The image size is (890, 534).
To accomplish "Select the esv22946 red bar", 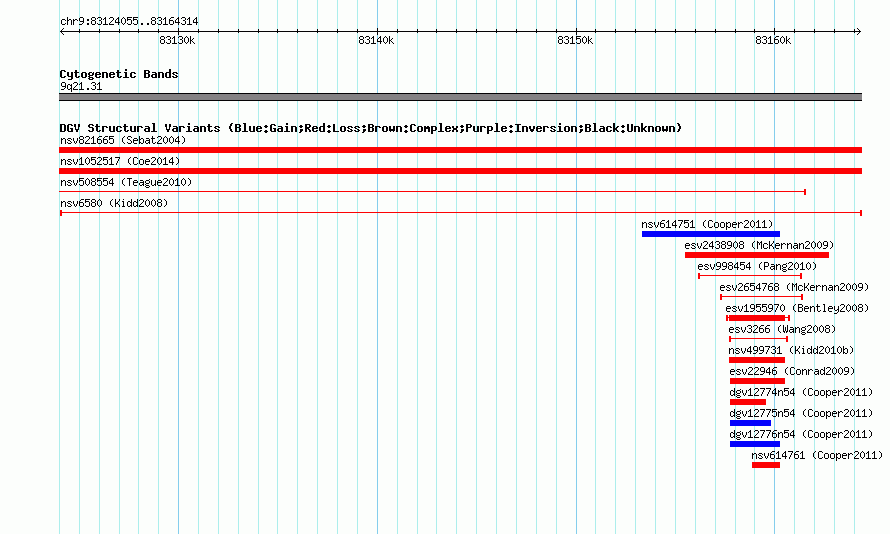I will pos(758,381).
